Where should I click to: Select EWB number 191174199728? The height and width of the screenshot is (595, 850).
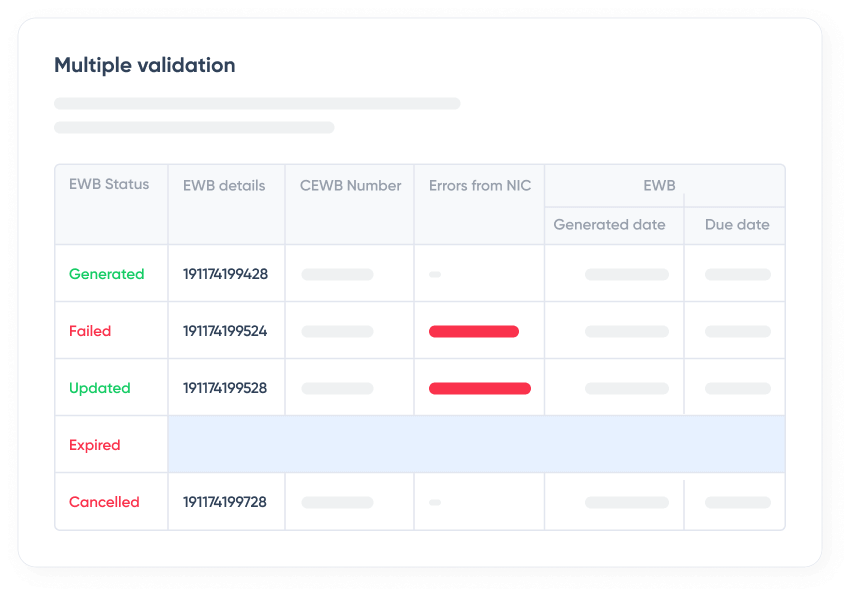[x=225, y=502]
